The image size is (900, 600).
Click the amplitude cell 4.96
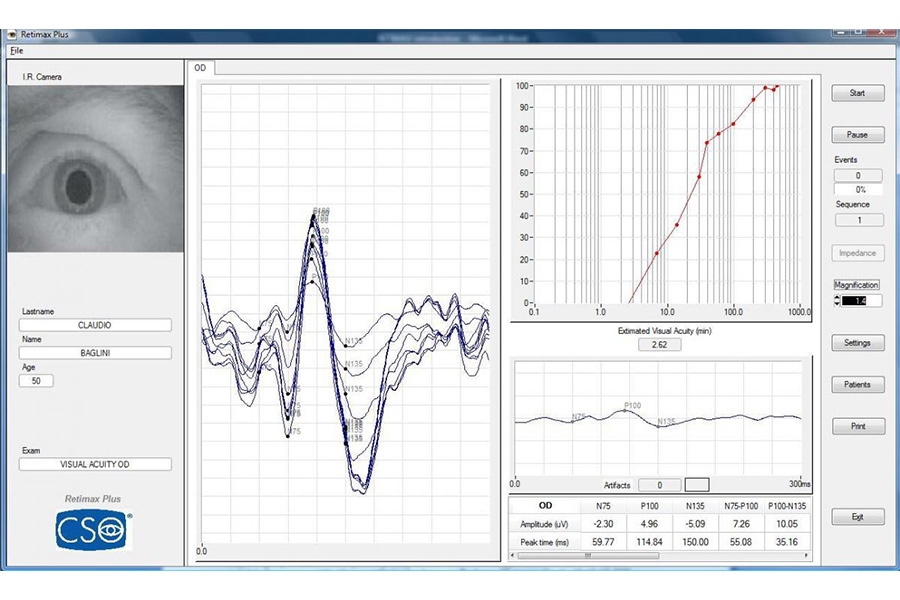tap(649, 524)
